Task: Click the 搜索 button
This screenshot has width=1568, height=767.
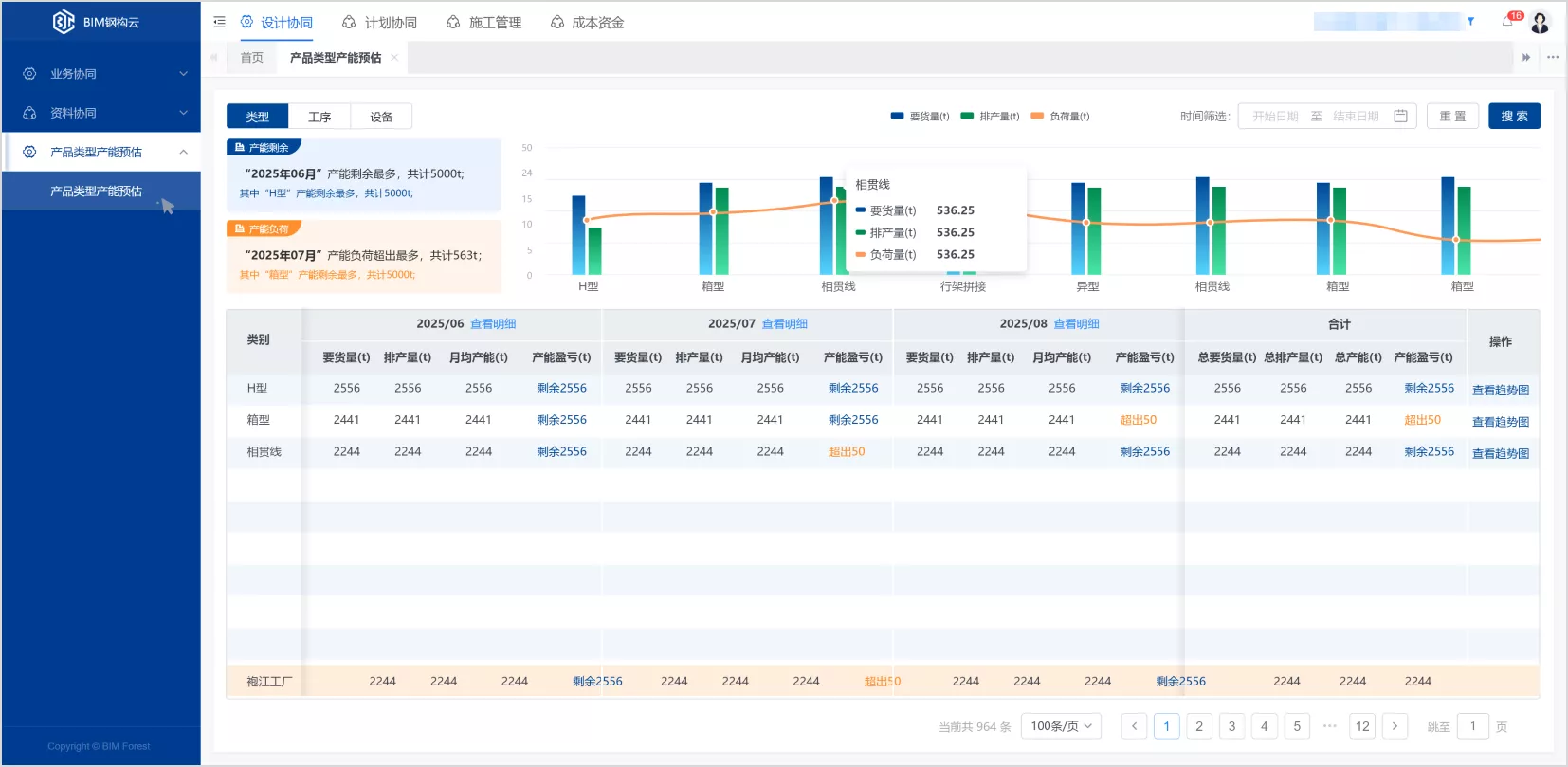Action: click(x=1514, y=116)
